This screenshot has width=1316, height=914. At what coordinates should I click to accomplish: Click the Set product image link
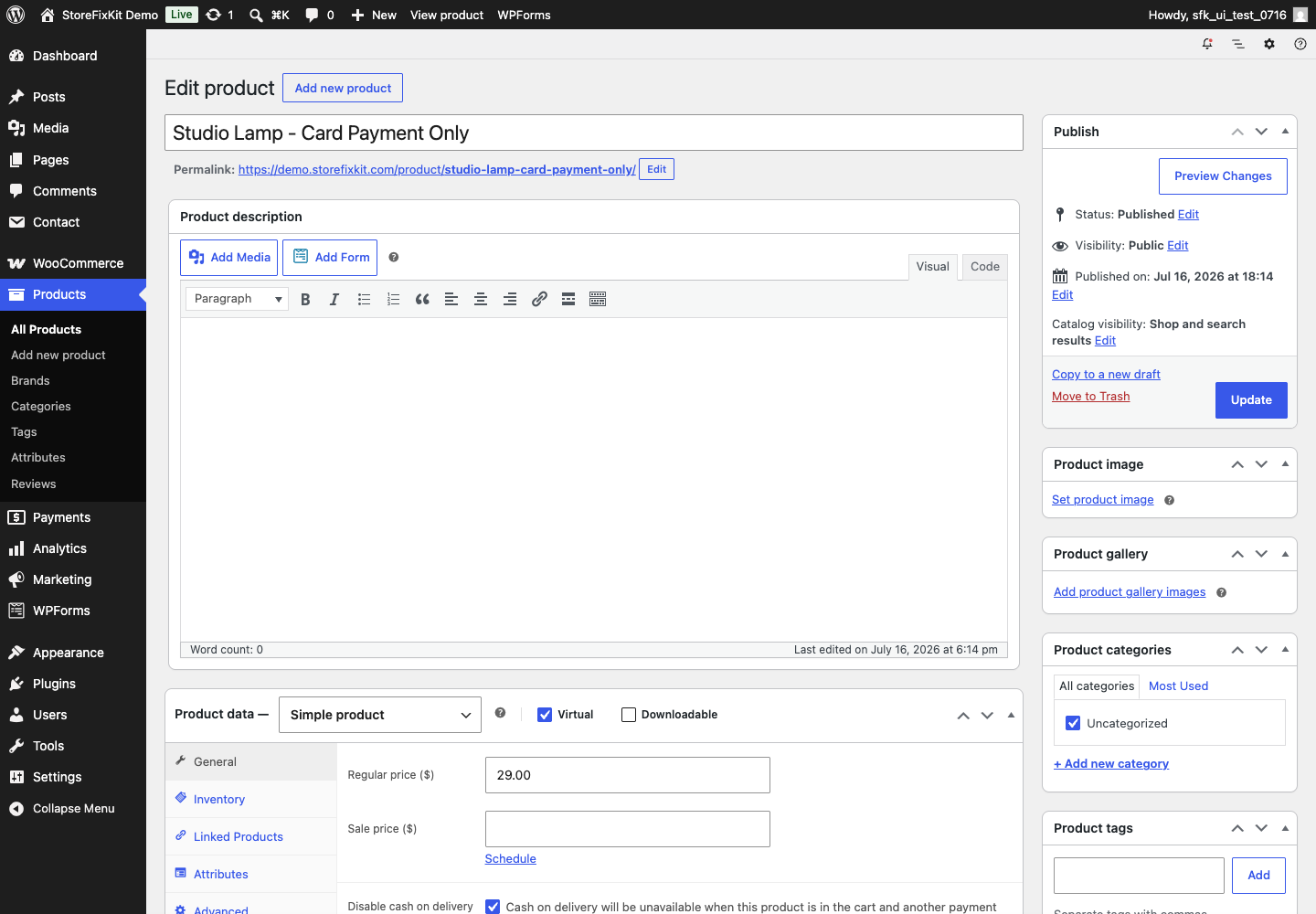(1102, 500)
